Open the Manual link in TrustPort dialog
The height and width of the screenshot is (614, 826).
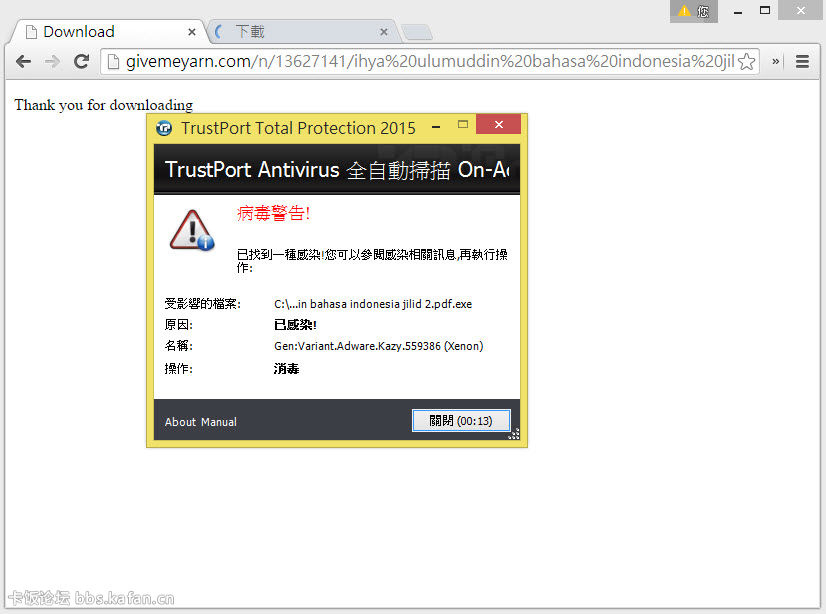click(x=219, y=422)
